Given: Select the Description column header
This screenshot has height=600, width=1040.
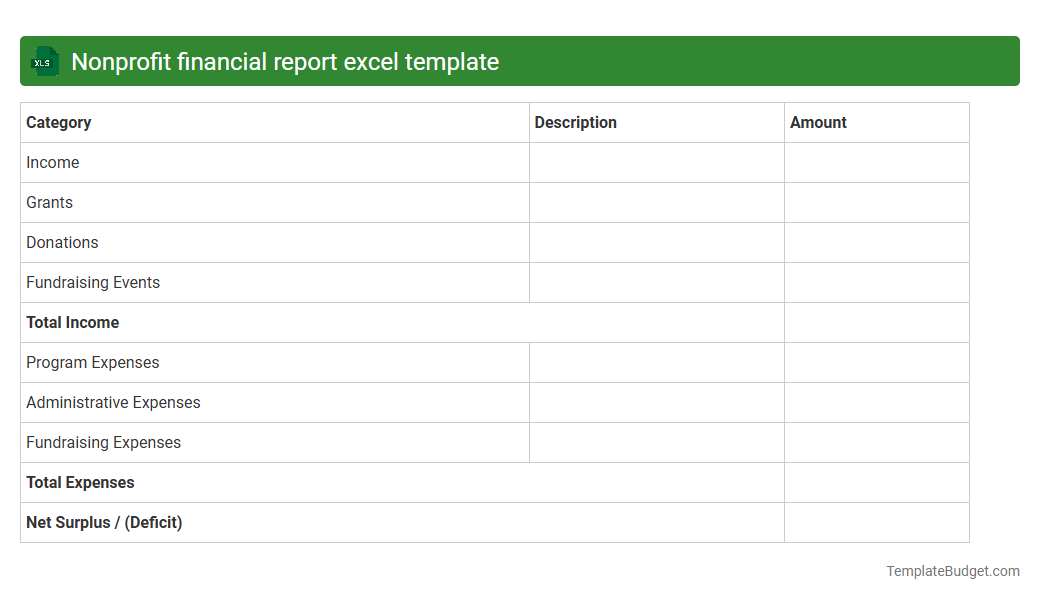Looking at the screenshot, I should [x=576, y=122].
